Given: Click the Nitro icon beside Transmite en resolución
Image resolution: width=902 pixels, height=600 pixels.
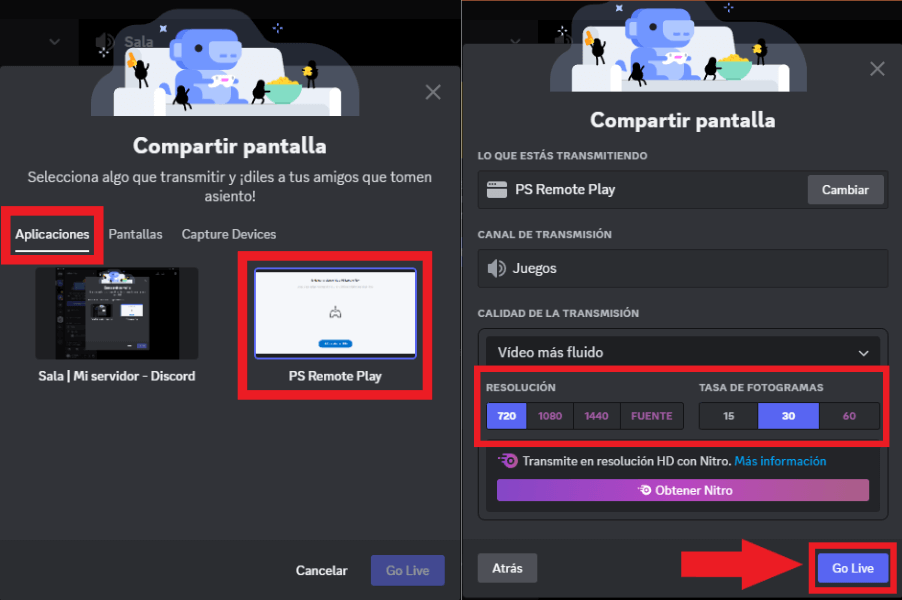Looking at the screenshot, I should (508, 461).
